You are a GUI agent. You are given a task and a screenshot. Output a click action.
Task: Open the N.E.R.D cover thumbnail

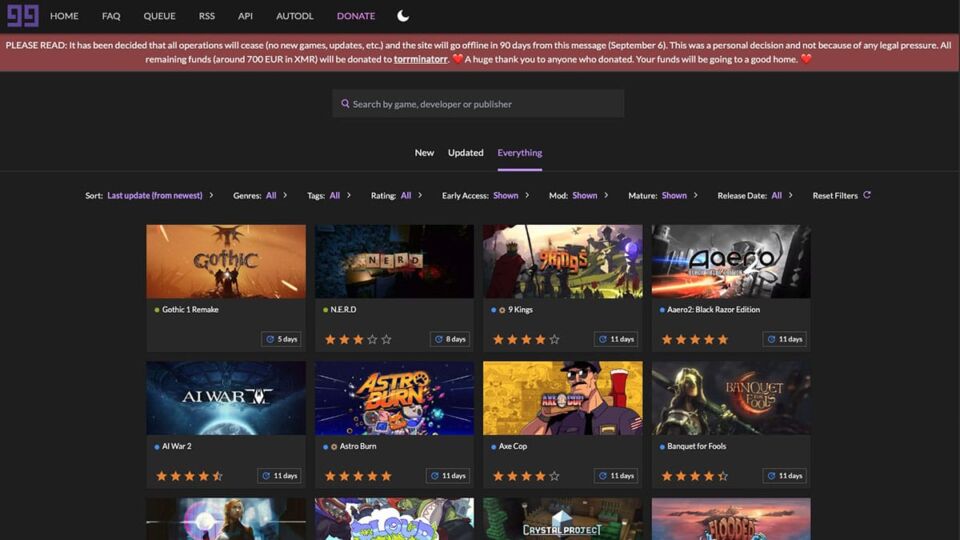(x=394, y=261)
